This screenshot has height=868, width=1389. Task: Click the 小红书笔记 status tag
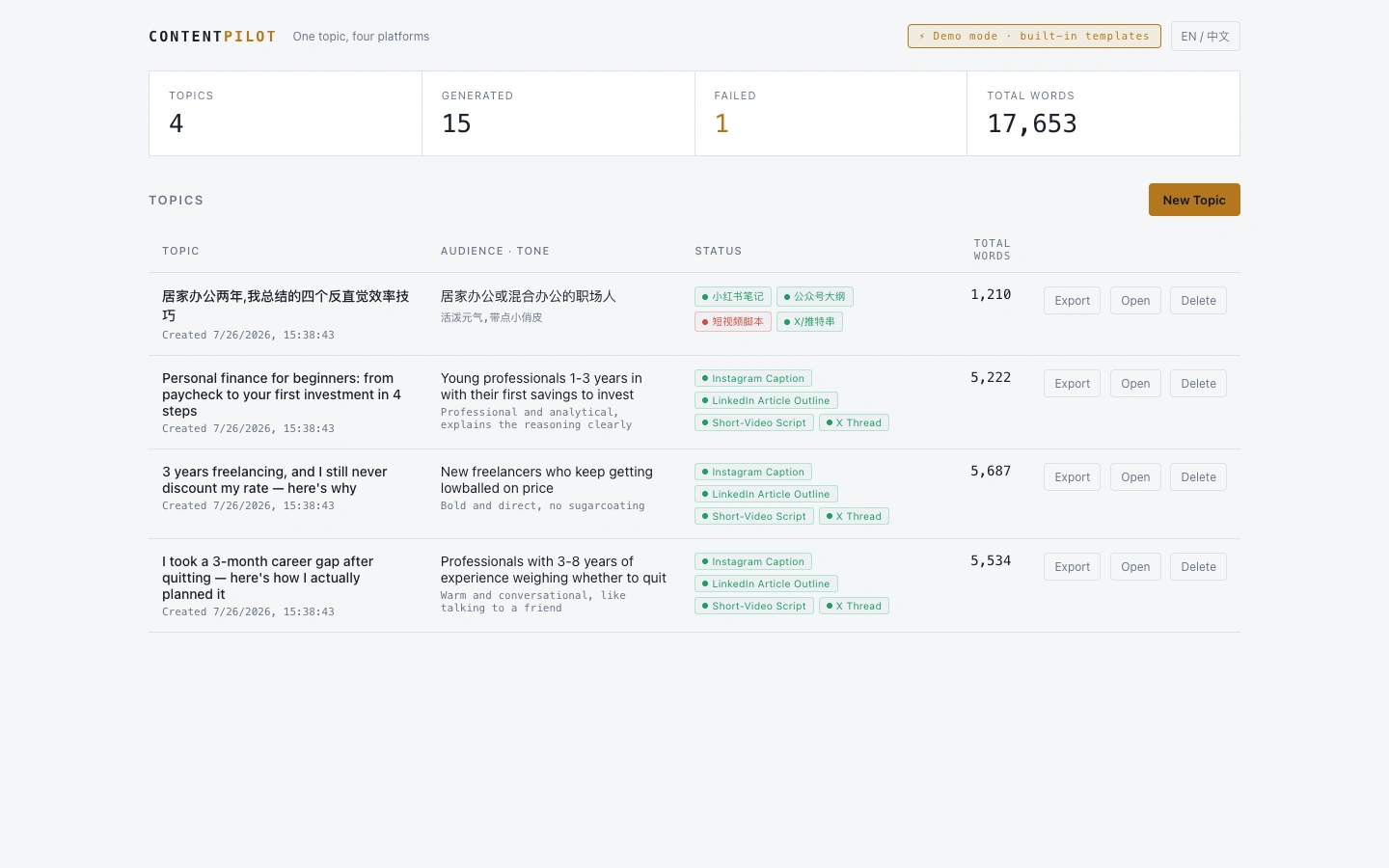tap(733, 297)
